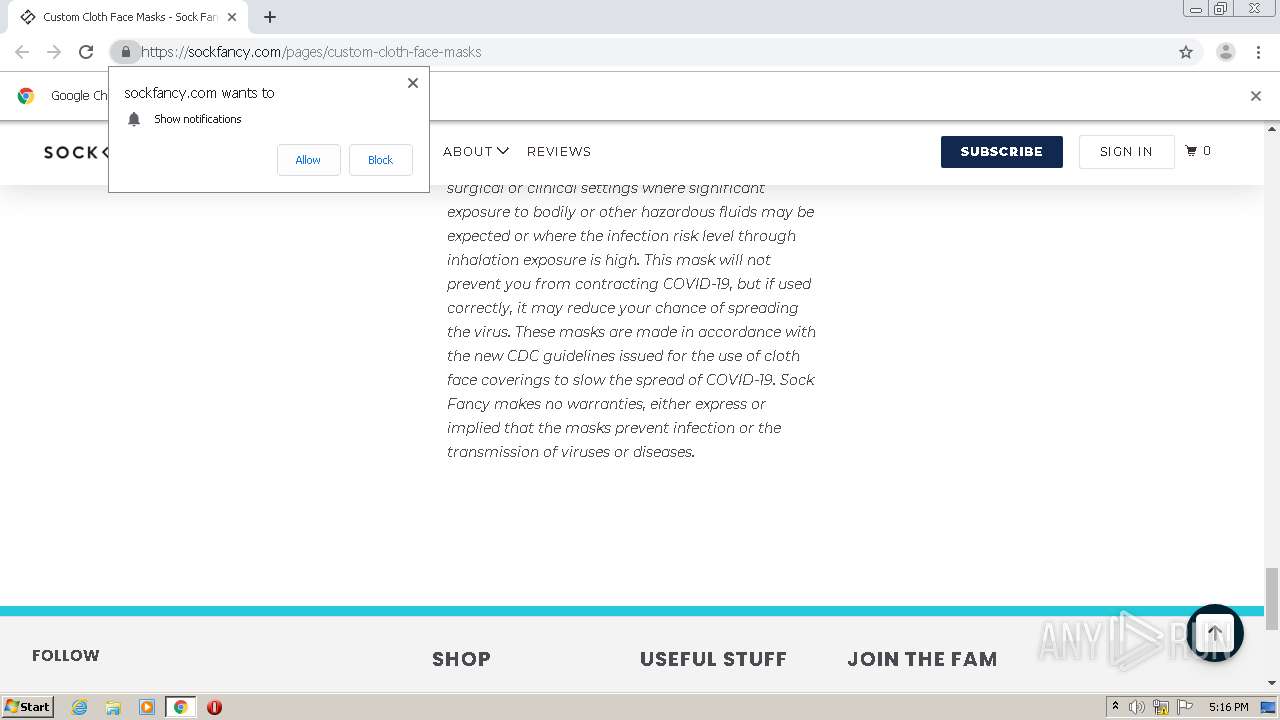Screen dimensions: 1280x720
Task: Click the USEFUL STUFF footer heading
Action: [x=713, y=659]
